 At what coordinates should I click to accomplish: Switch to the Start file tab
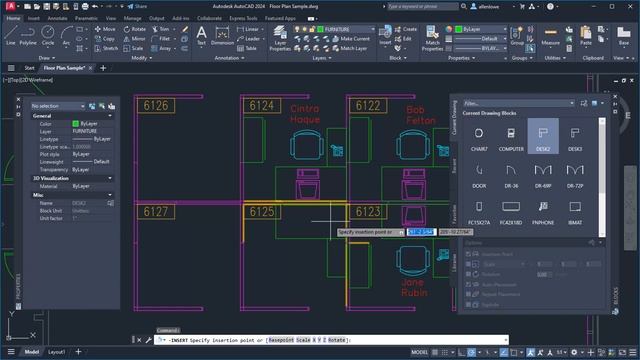click(x=29, y=68)
